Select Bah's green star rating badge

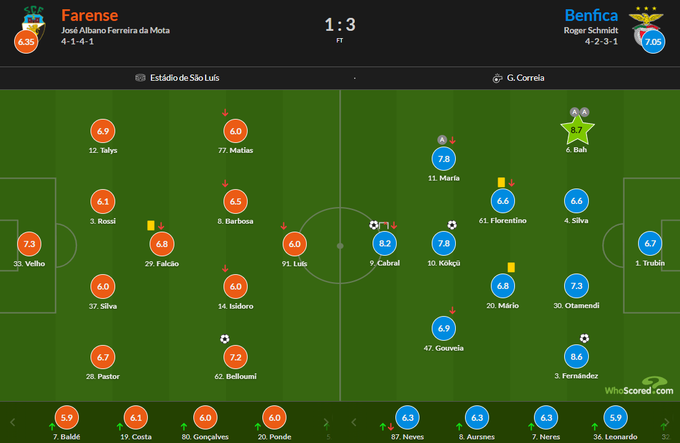[575, 129]
